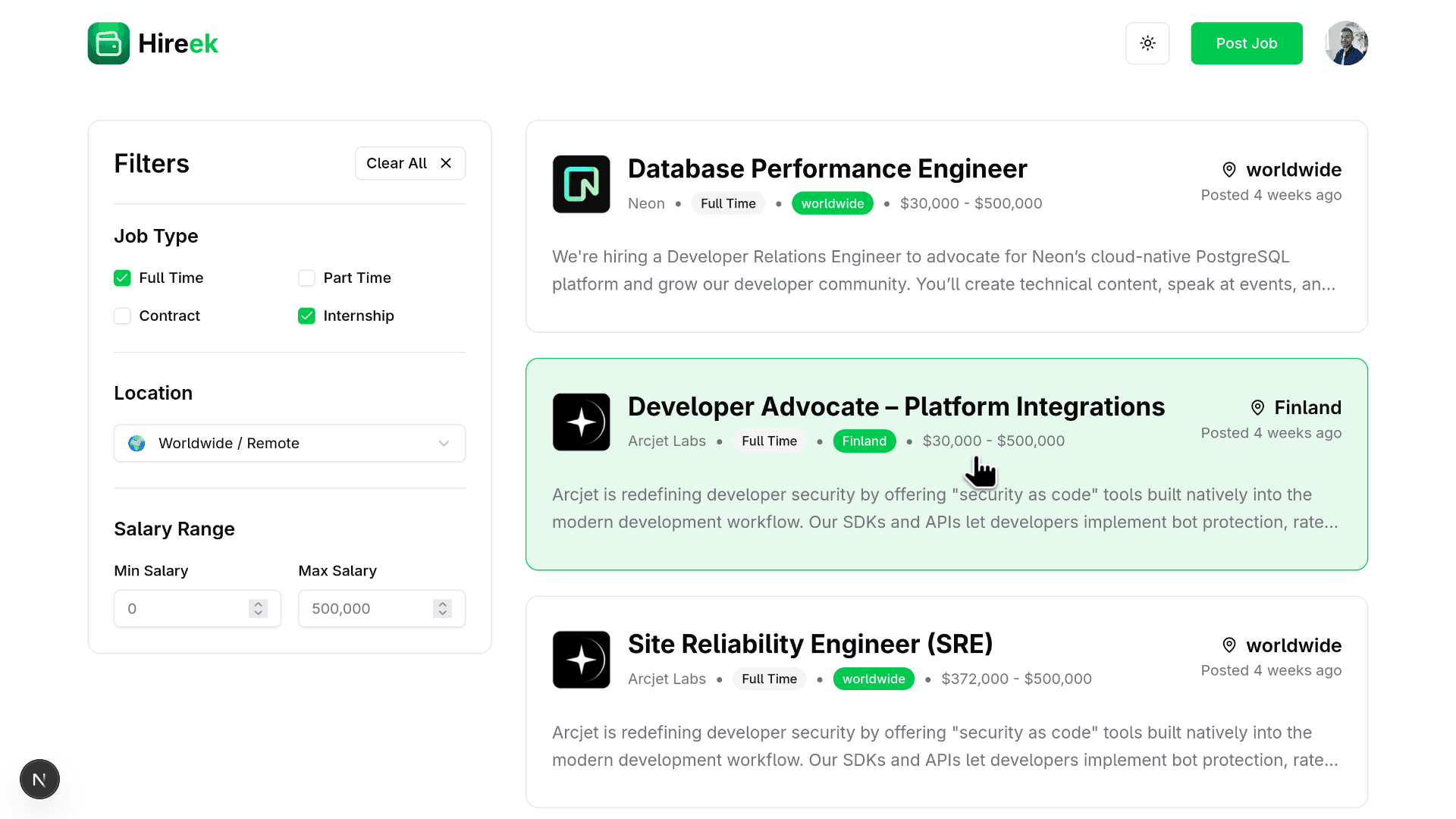Click the Job Type section heading
The width and height of the screenshot is (1456, 819).
click(156, 236)
